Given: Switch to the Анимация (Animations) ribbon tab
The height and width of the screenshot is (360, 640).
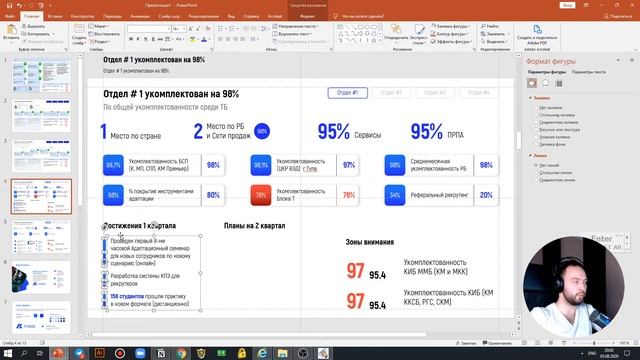Looking at the screenshot, I should (x=140, y=16).
